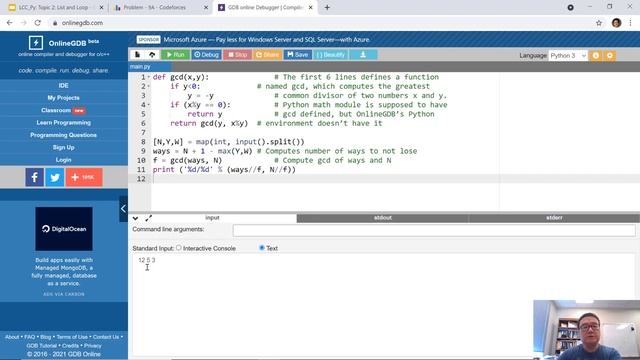640x360 pixels.
Task: Collapse the bottom console panel chevron
Action: (136, 218)
